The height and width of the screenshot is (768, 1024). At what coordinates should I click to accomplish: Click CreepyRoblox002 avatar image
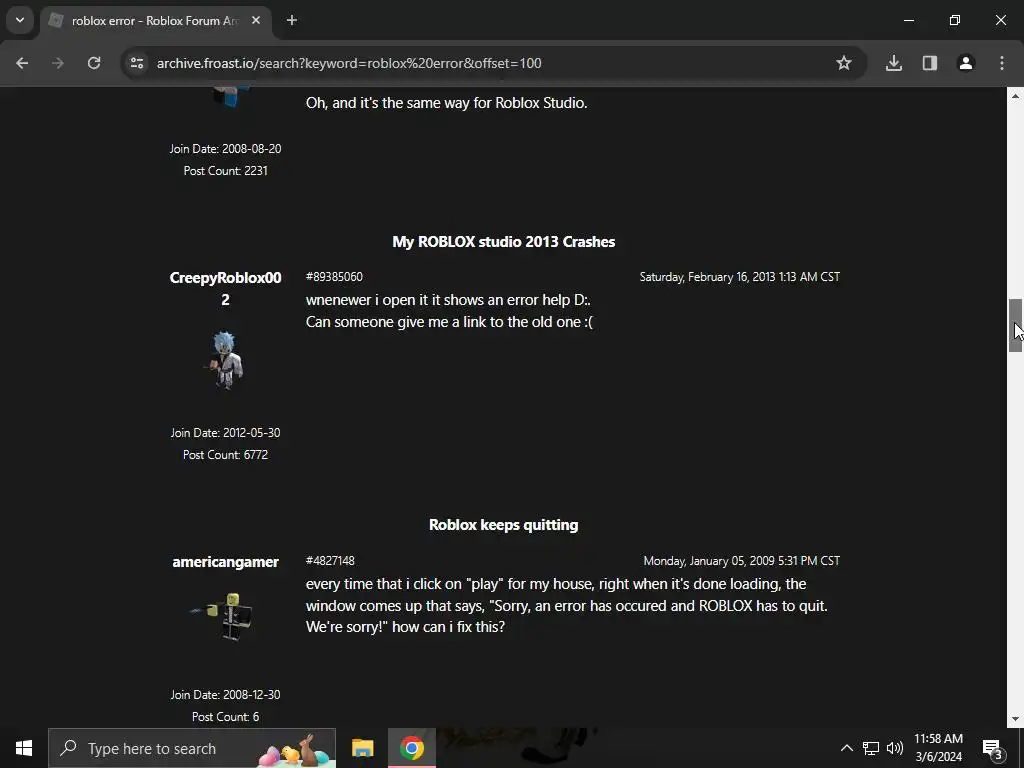pyautogui.click(x=225, y=360)
